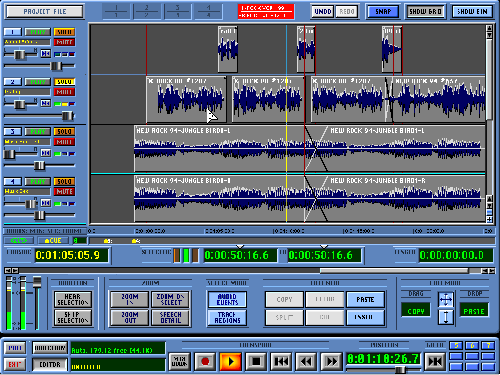Image resolution: width=500 pixels, height=375 pixels.
Task: Set track 1 to Play mode
Action: click(x=38, y=32)
